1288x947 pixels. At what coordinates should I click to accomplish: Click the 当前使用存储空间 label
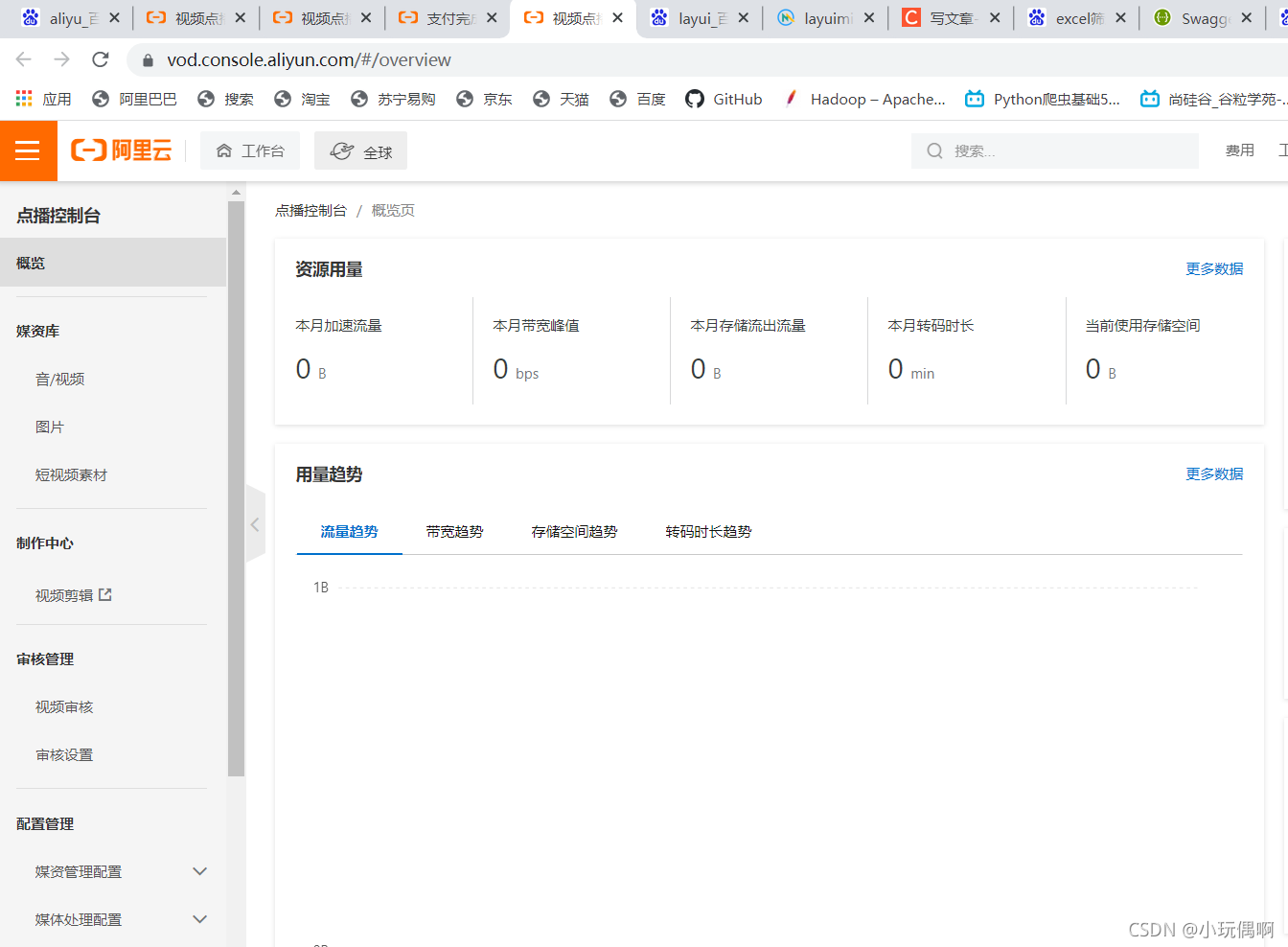(x=1142, y=326)
